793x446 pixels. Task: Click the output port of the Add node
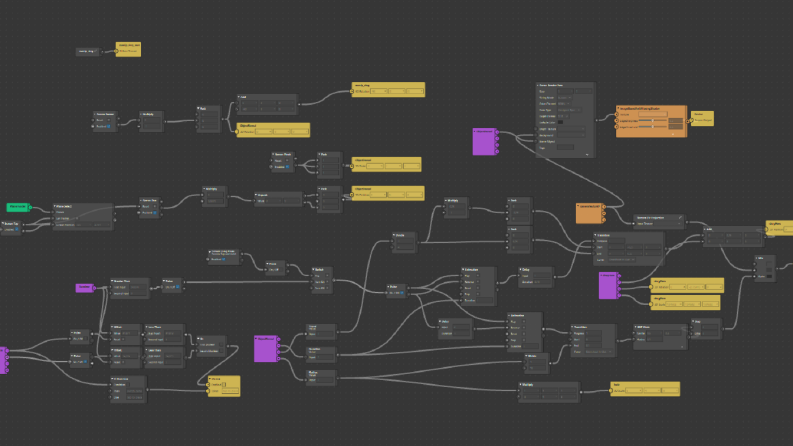click(x=299, y=105)
